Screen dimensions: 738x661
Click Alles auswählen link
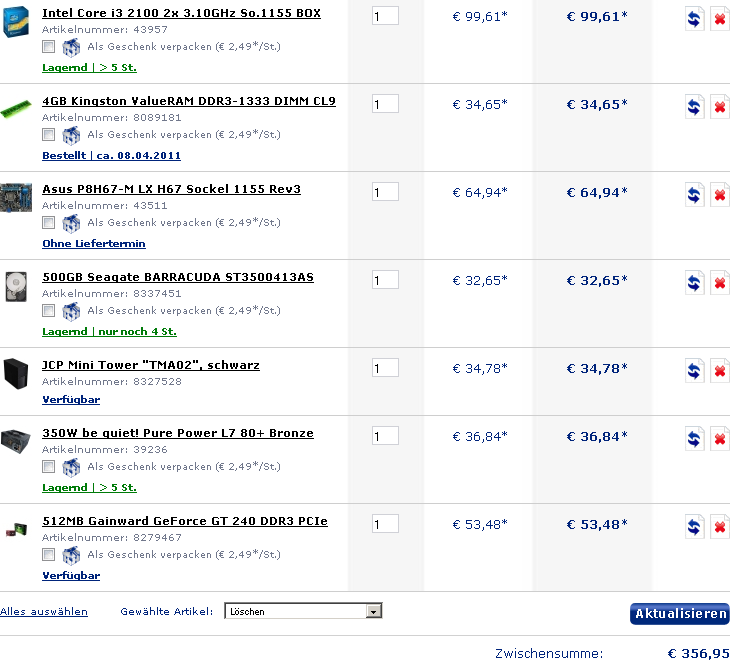click(44, 612)
